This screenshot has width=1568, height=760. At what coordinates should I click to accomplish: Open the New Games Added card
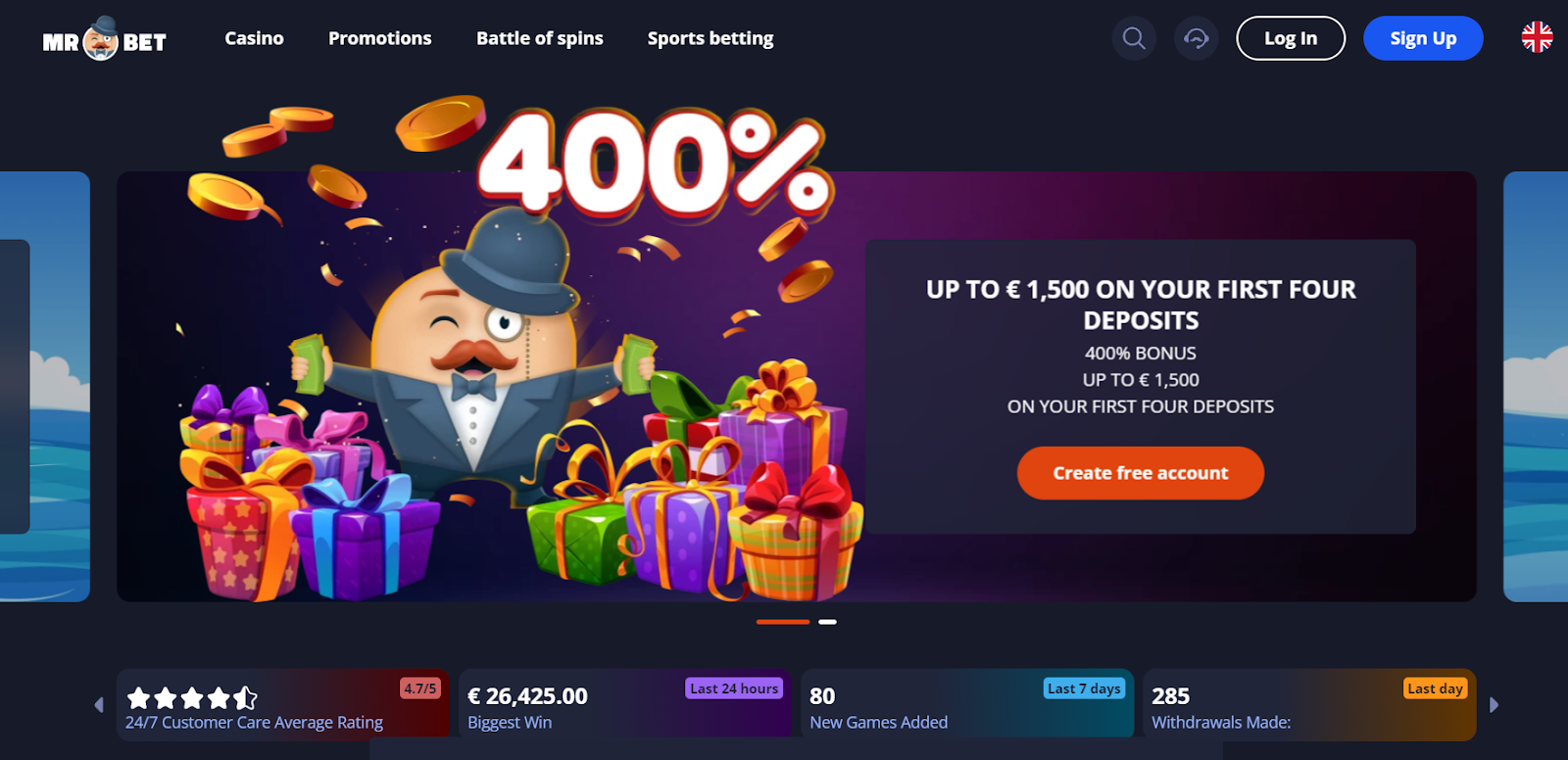coord(967,704)
